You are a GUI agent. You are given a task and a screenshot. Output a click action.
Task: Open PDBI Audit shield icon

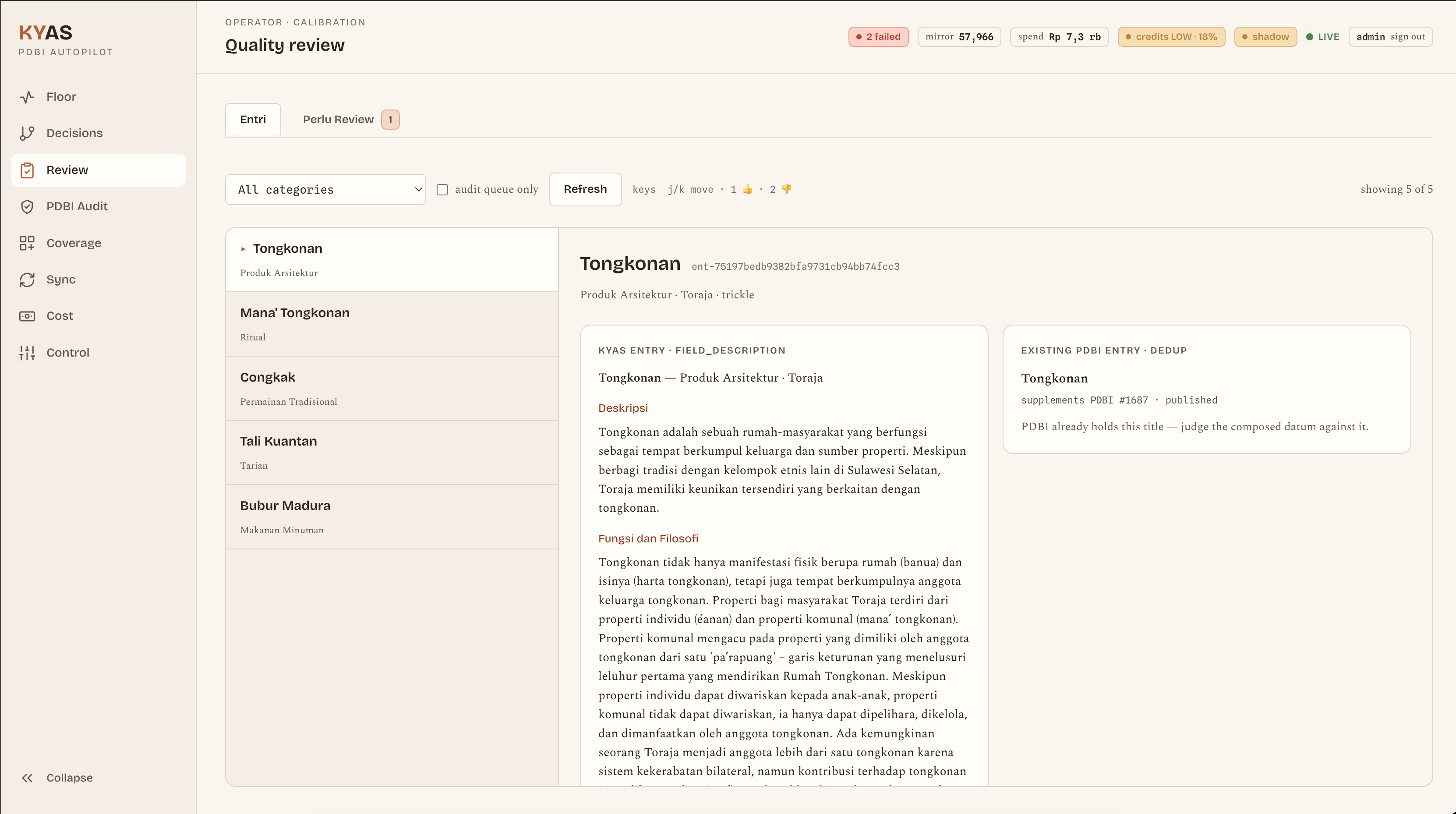pyautogui.click(x=27, y=206)
